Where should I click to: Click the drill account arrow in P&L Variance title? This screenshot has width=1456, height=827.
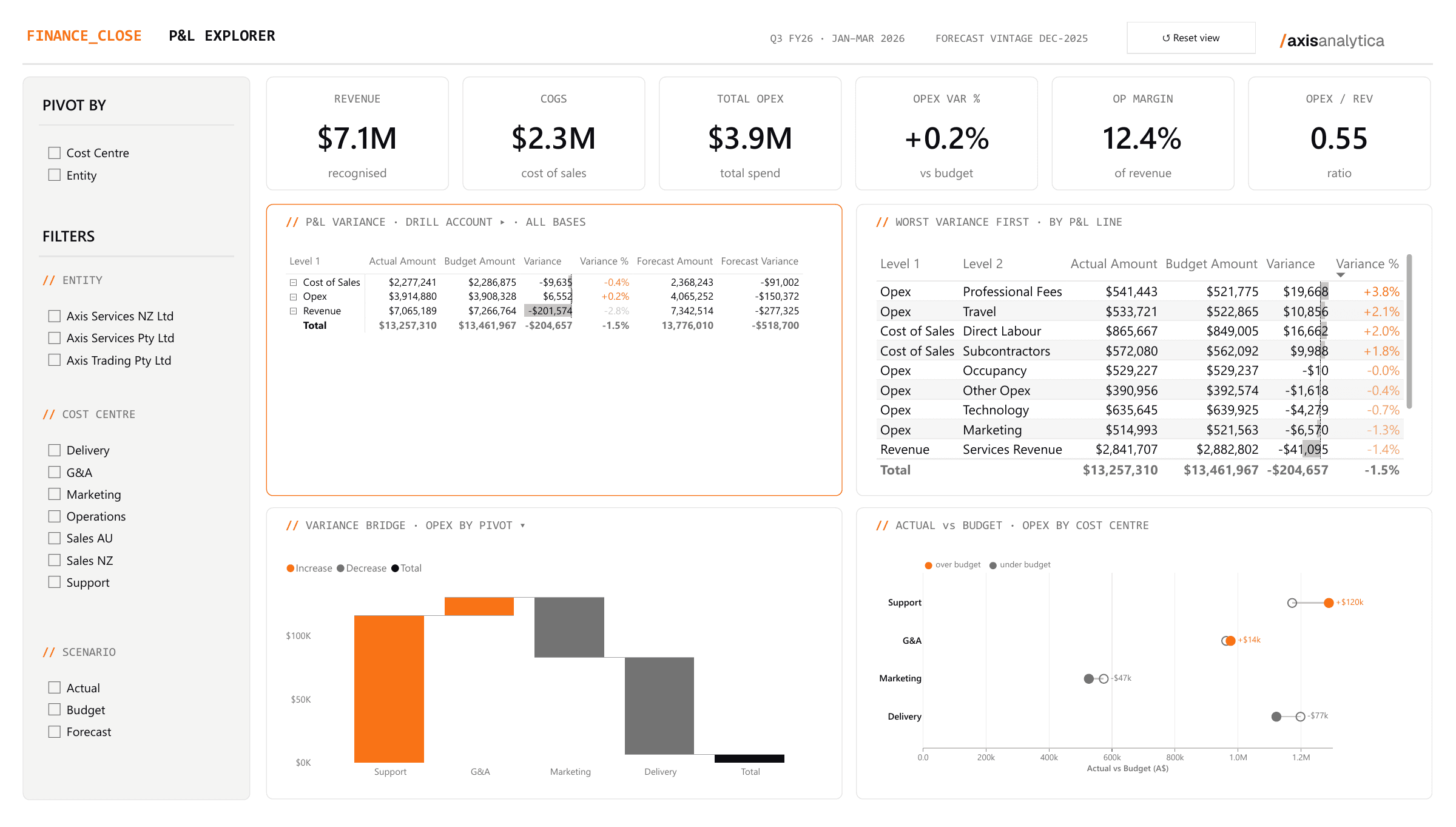(x=502, y=223)
